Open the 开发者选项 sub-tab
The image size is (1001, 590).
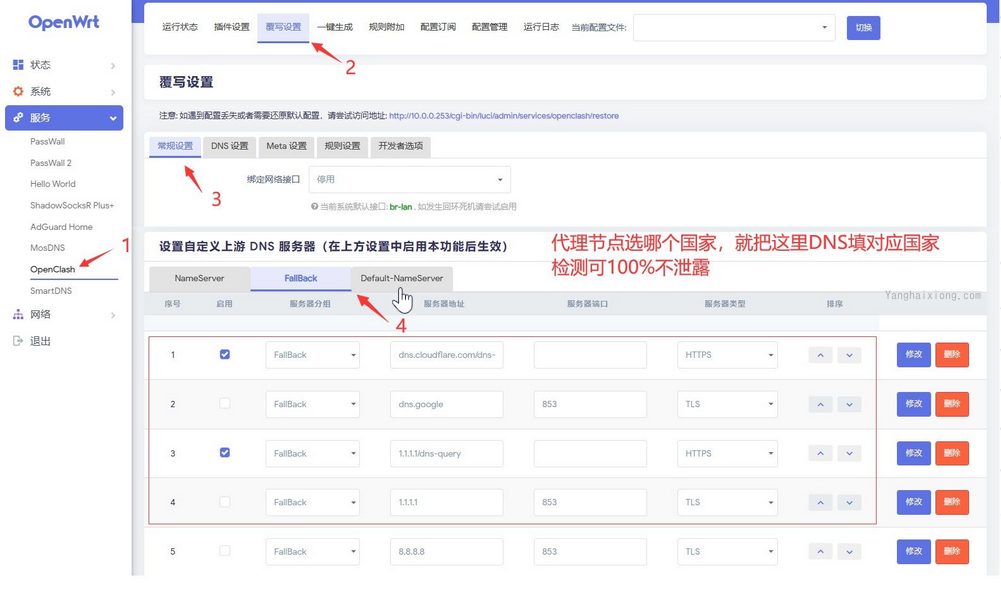coord(401,146)
